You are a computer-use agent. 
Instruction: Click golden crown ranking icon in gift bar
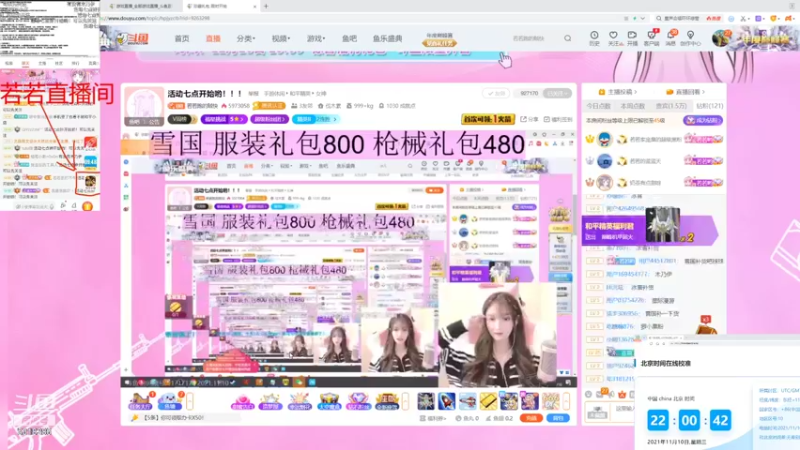click(x=387, y=402)
